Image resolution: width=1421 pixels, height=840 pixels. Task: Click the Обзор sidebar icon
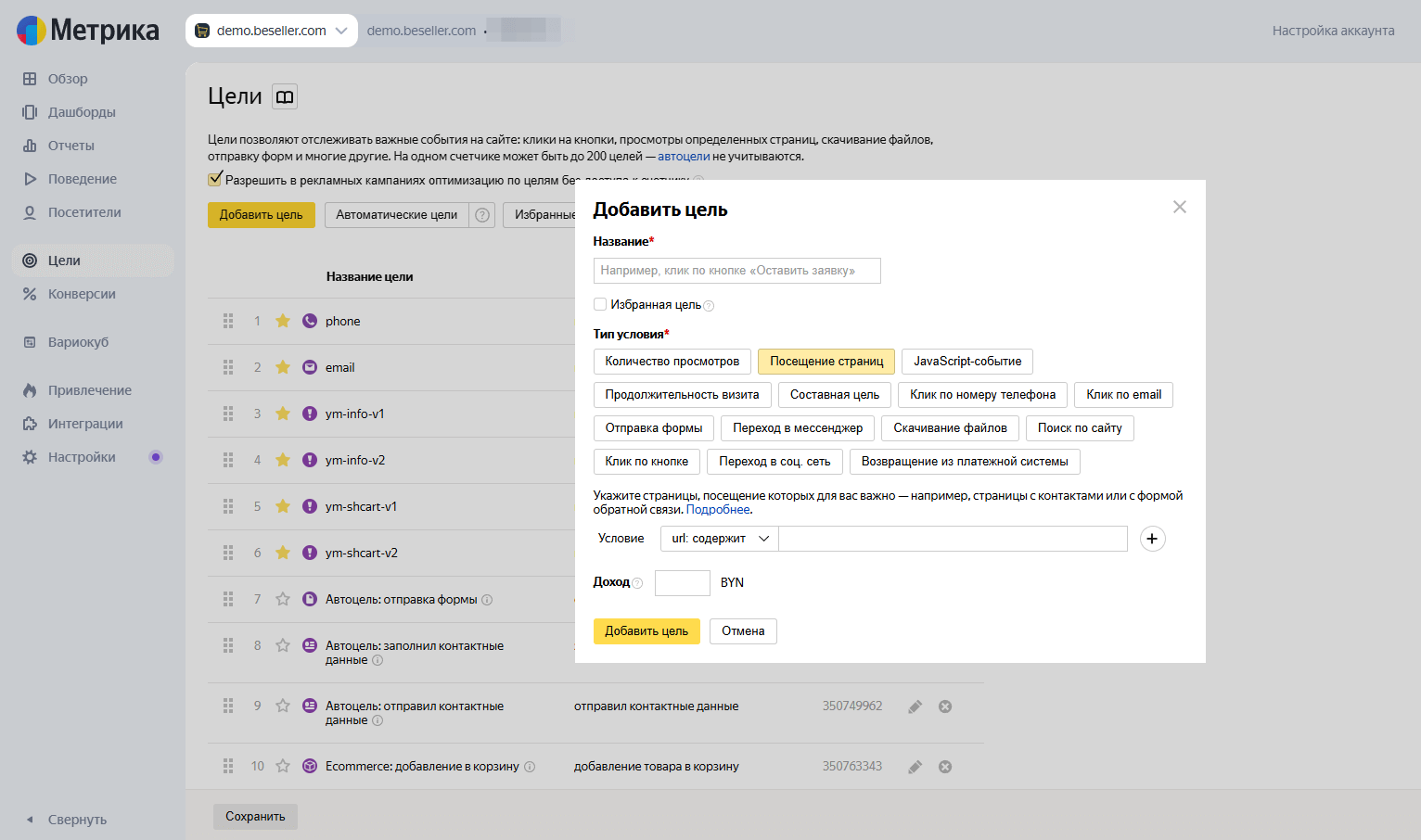pos(30,79)
